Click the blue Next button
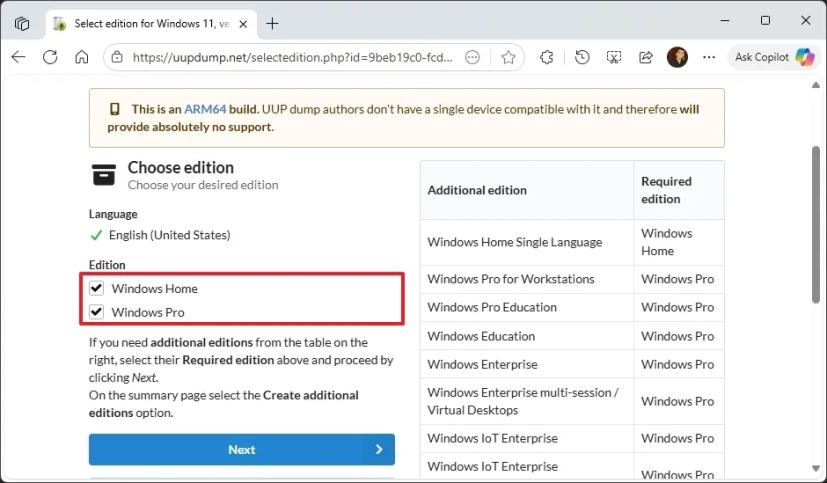Image resolution: width=827 pixels, height=483 pixels. tap(241, 449)
